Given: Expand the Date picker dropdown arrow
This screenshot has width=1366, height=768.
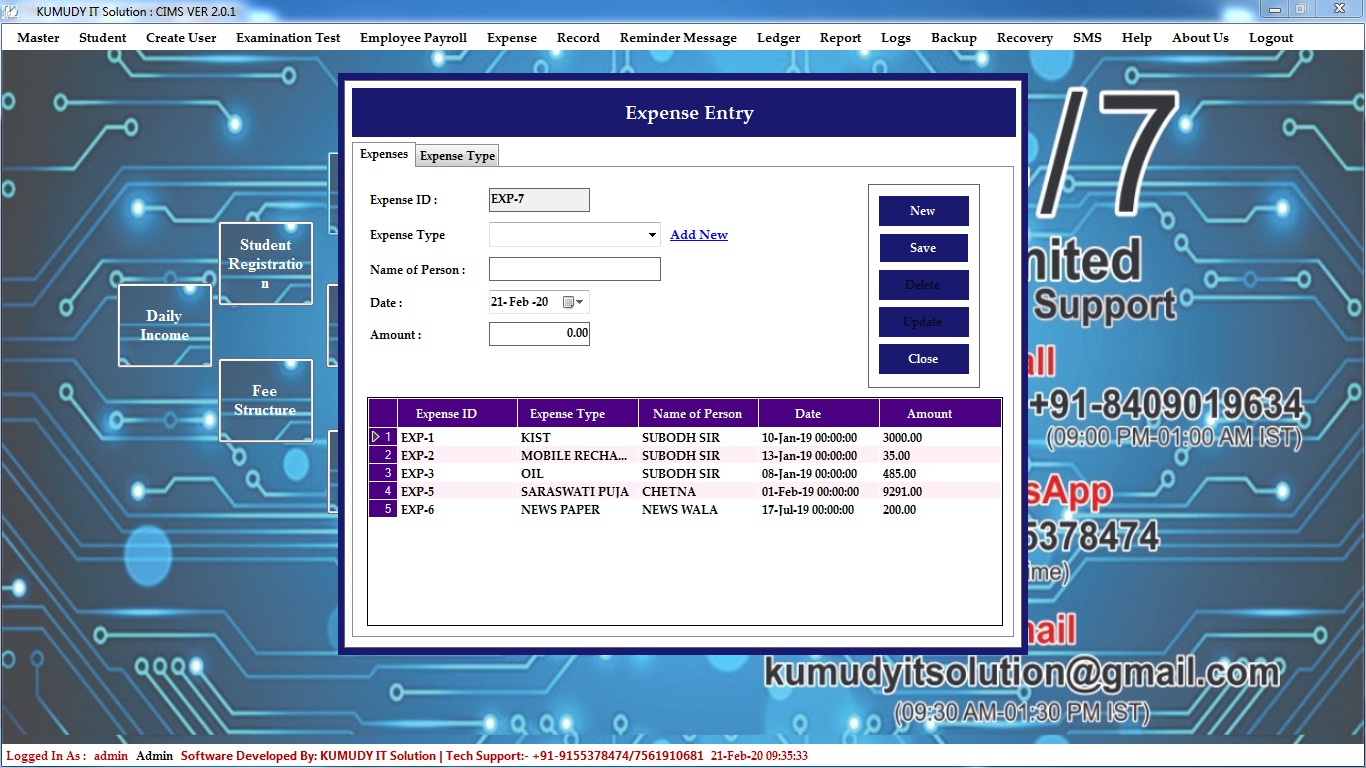Looking at the screenshot, I should [580, 302].
